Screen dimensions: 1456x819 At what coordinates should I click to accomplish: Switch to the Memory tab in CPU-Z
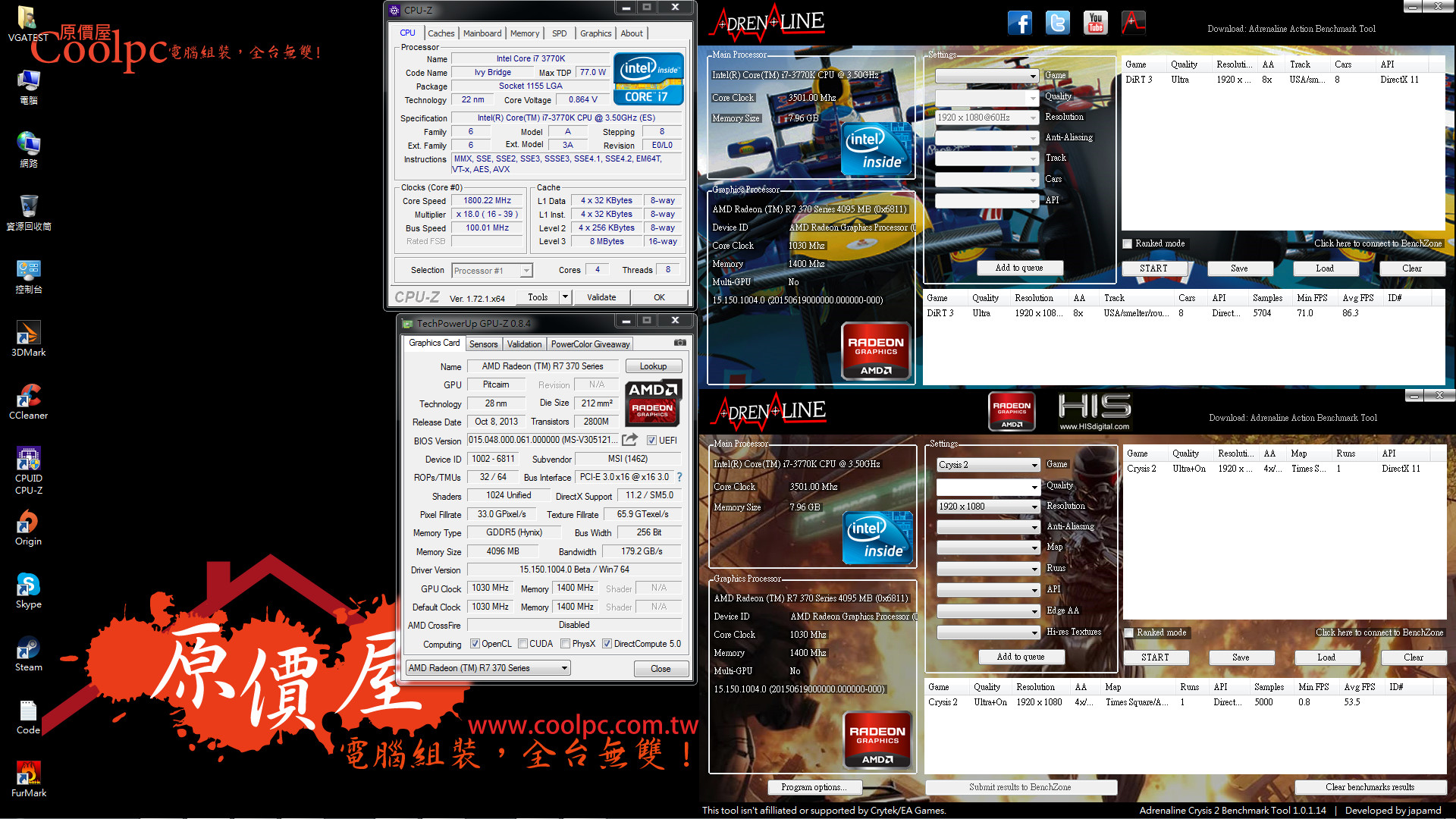pos(525,33)
